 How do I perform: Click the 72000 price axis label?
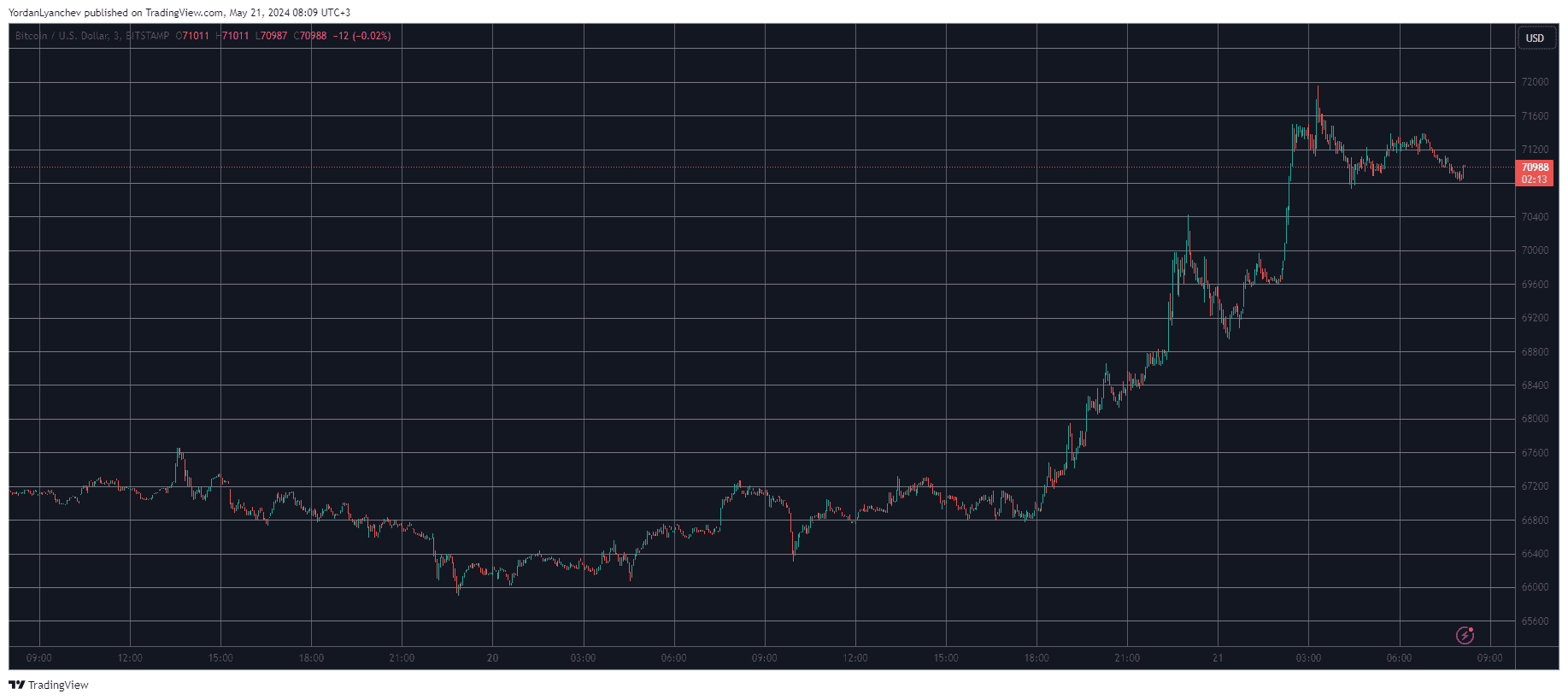pos(1535,82)
